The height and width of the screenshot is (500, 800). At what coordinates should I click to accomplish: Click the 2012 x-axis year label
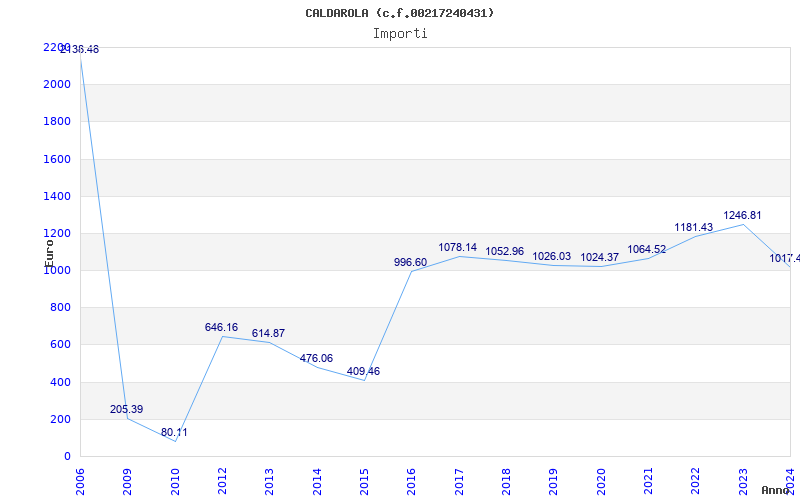click(x=222, y=482)
